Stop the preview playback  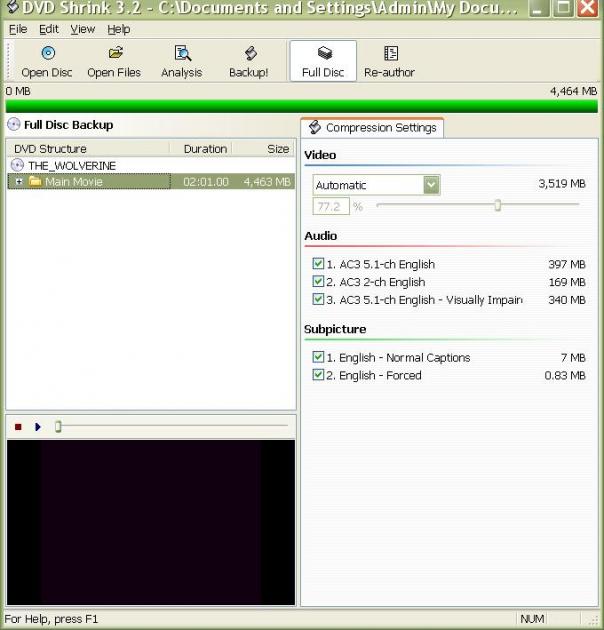(x=18, y=427)
